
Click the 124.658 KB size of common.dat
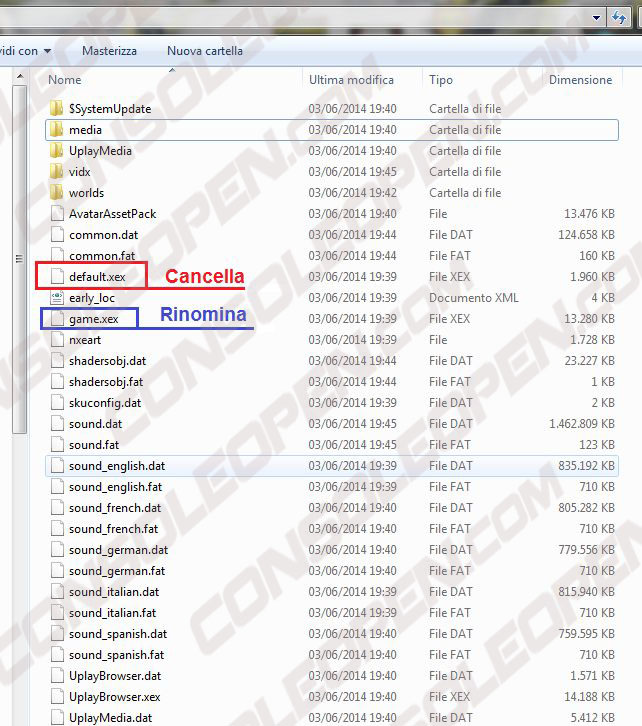pos(586,235)
